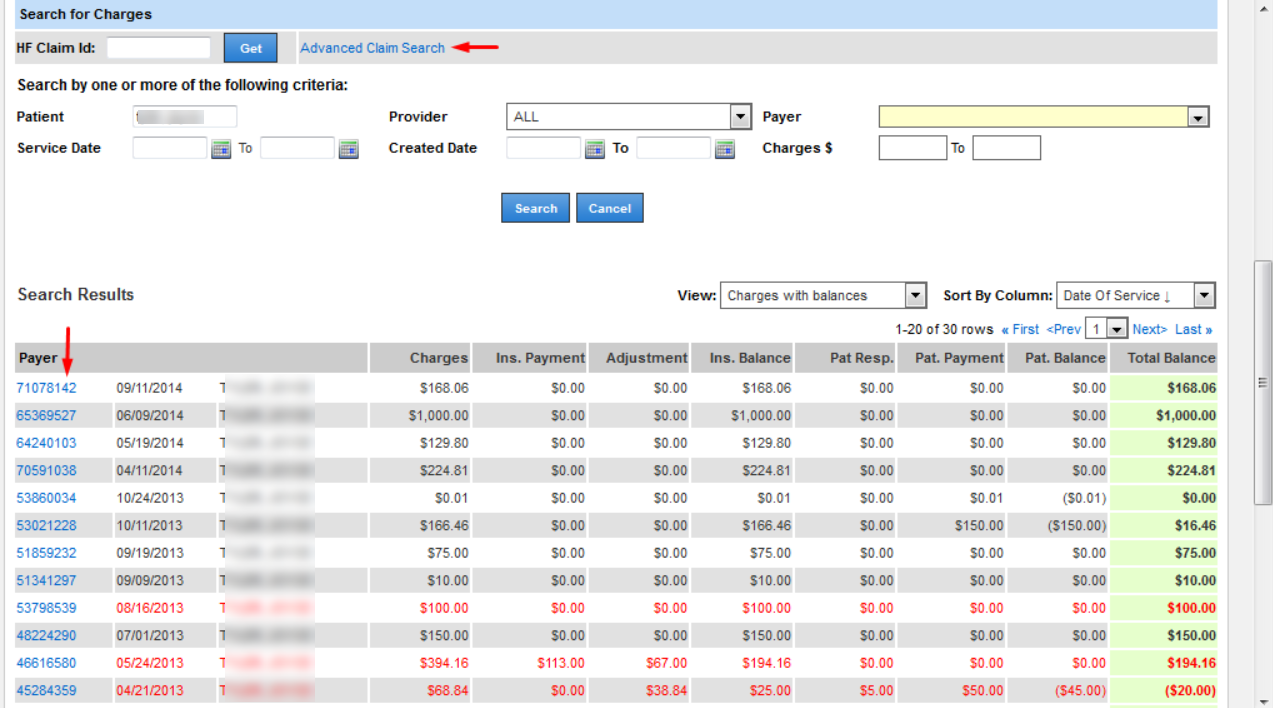The image size is (1273, 708).
Task: Click the Get button
Action: pos(250,48)
